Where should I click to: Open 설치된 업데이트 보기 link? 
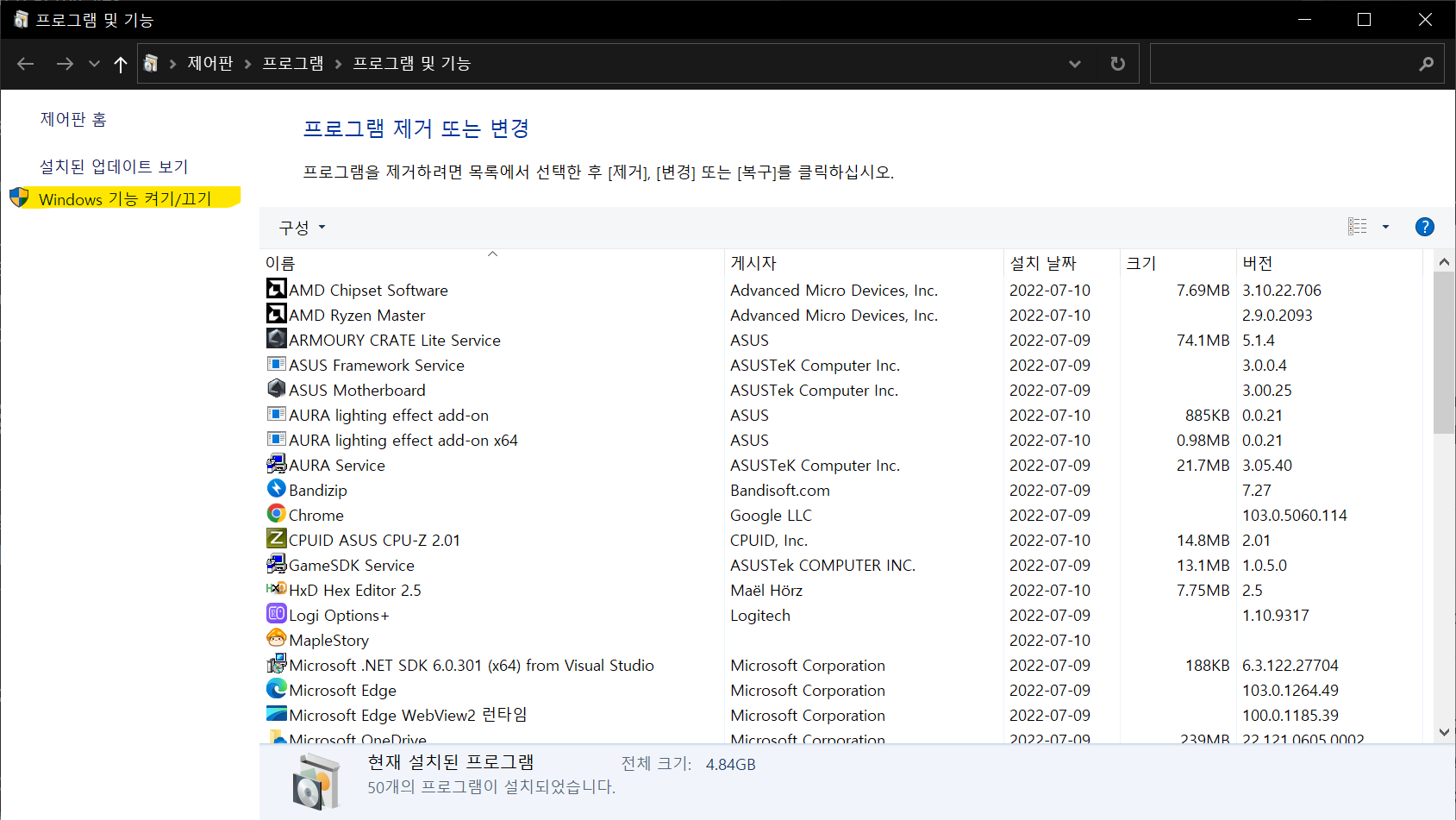click(x=114, y=166)
